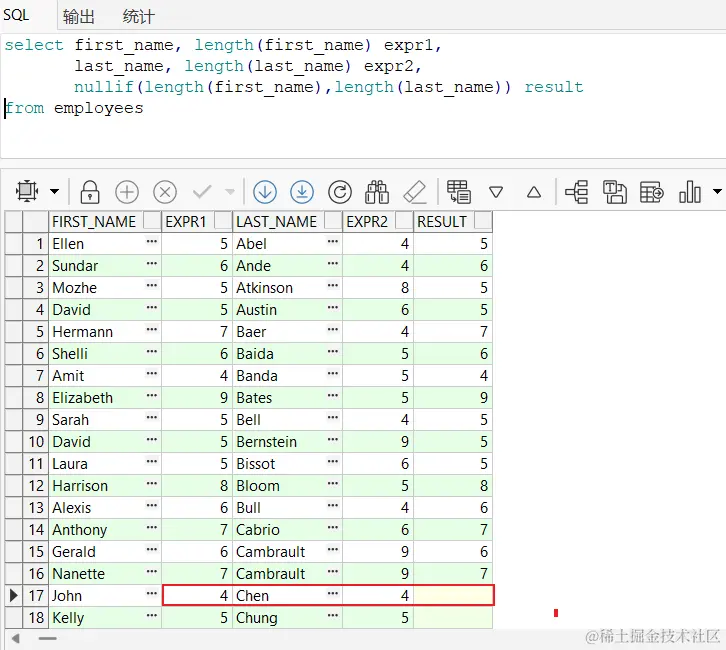The width and height of the screenshot is (726, 650).
Task: Click the insert record plus icon
Action: (127, 192)
